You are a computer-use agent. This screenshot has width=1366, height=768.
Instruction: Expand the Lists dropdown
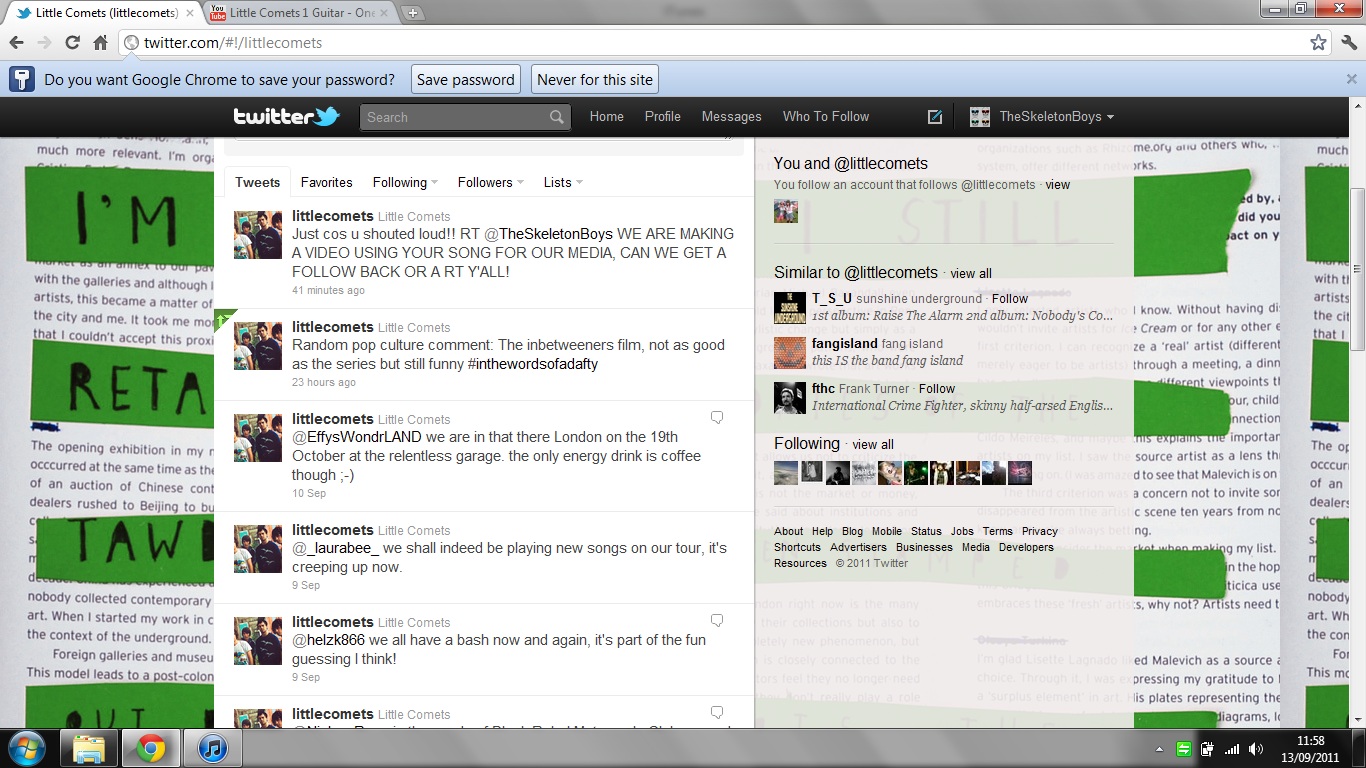point(563,182)
